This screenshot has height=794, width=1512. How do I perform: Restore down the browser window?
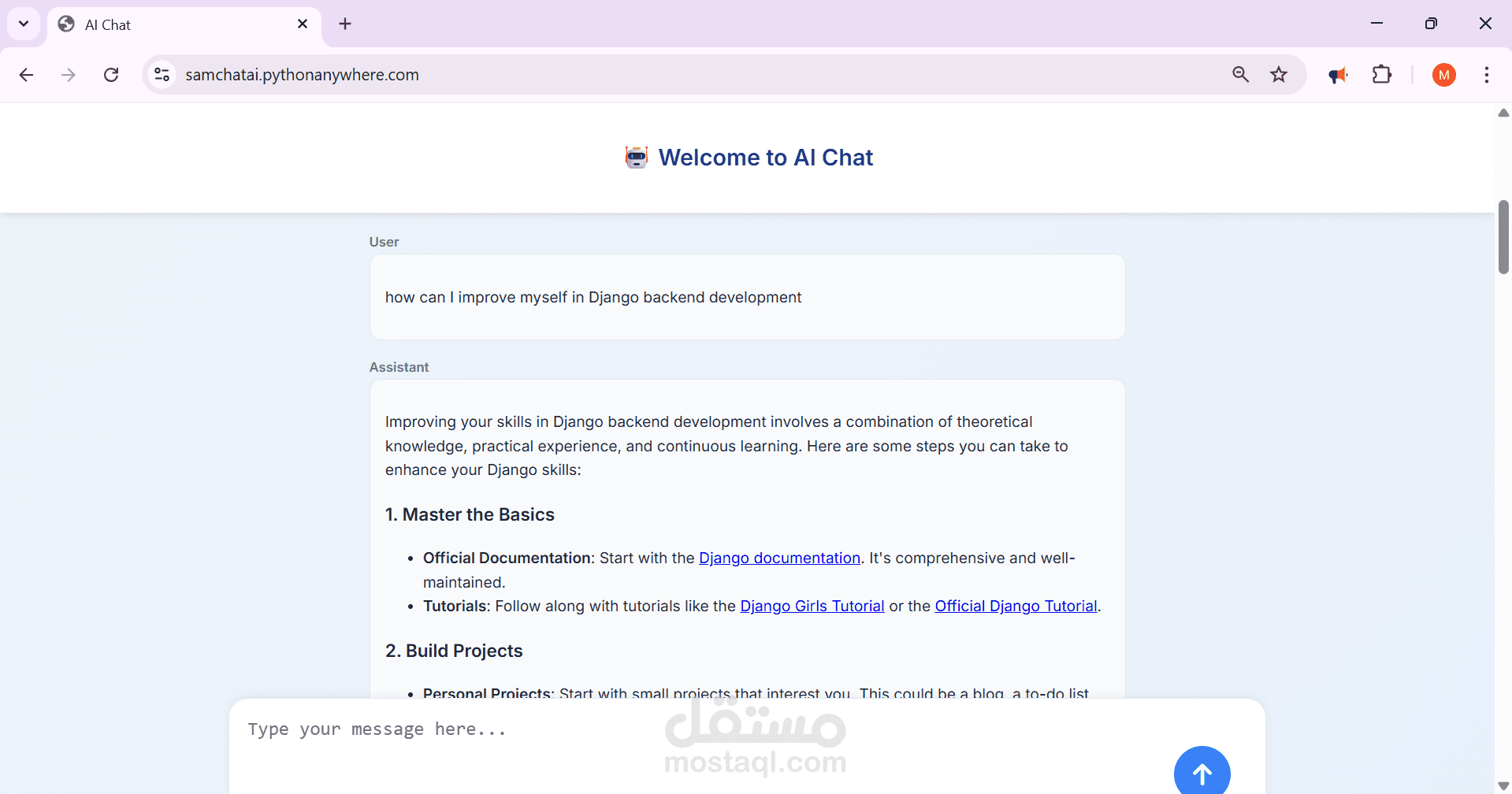[x=1431, y=24]
